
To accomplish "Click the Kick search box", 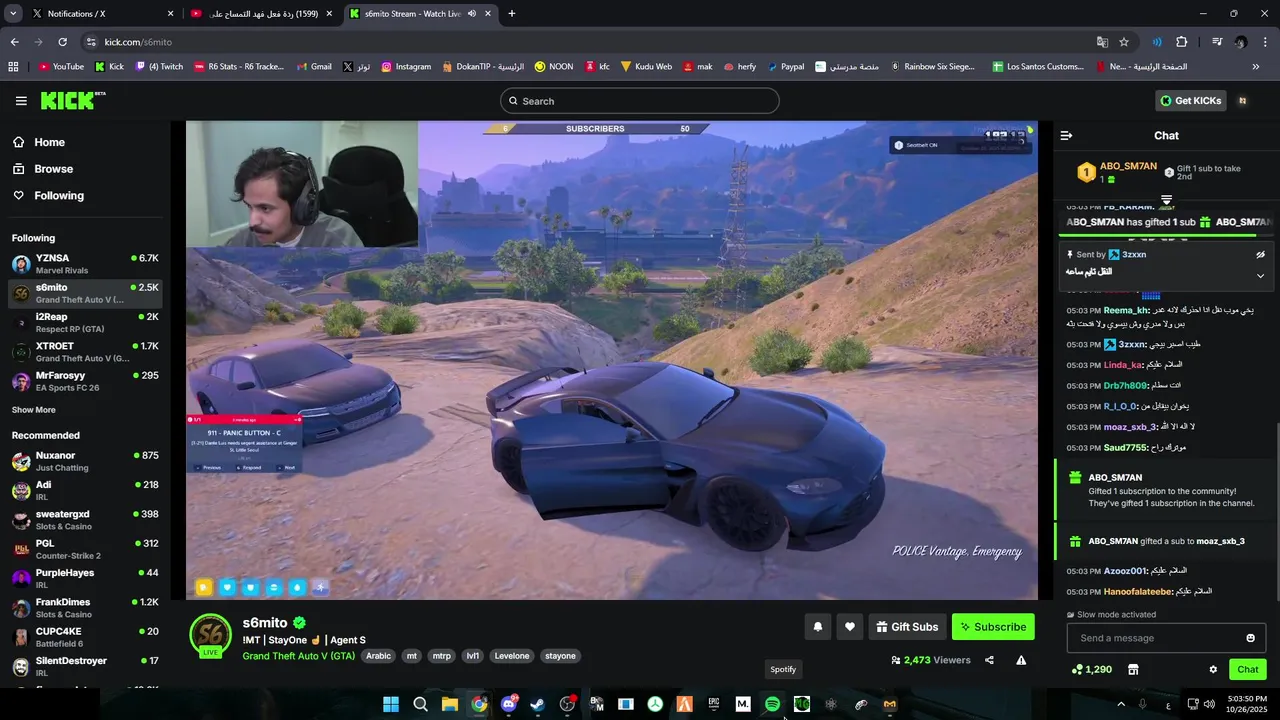I will 640,101.
